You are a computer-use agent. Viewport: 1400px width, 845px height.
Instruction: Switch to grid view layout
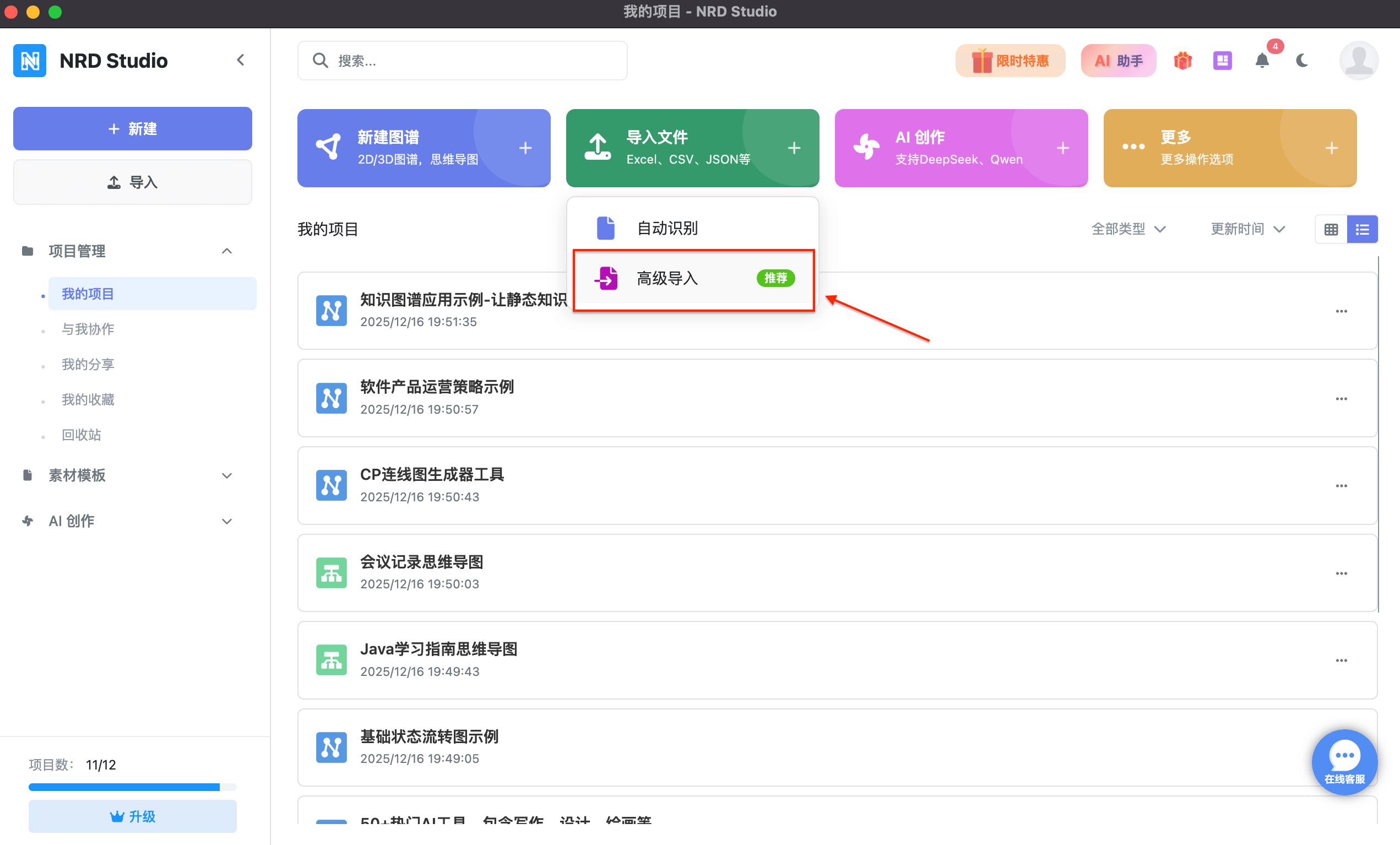[1331, 230]
